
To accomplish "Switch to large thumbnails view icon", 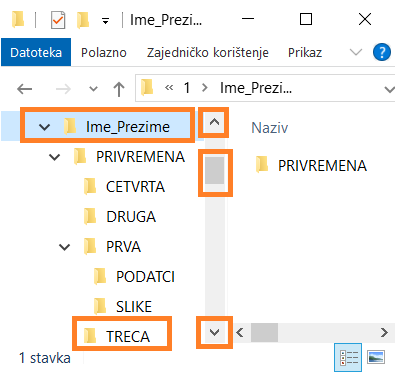I will [376, 358].
